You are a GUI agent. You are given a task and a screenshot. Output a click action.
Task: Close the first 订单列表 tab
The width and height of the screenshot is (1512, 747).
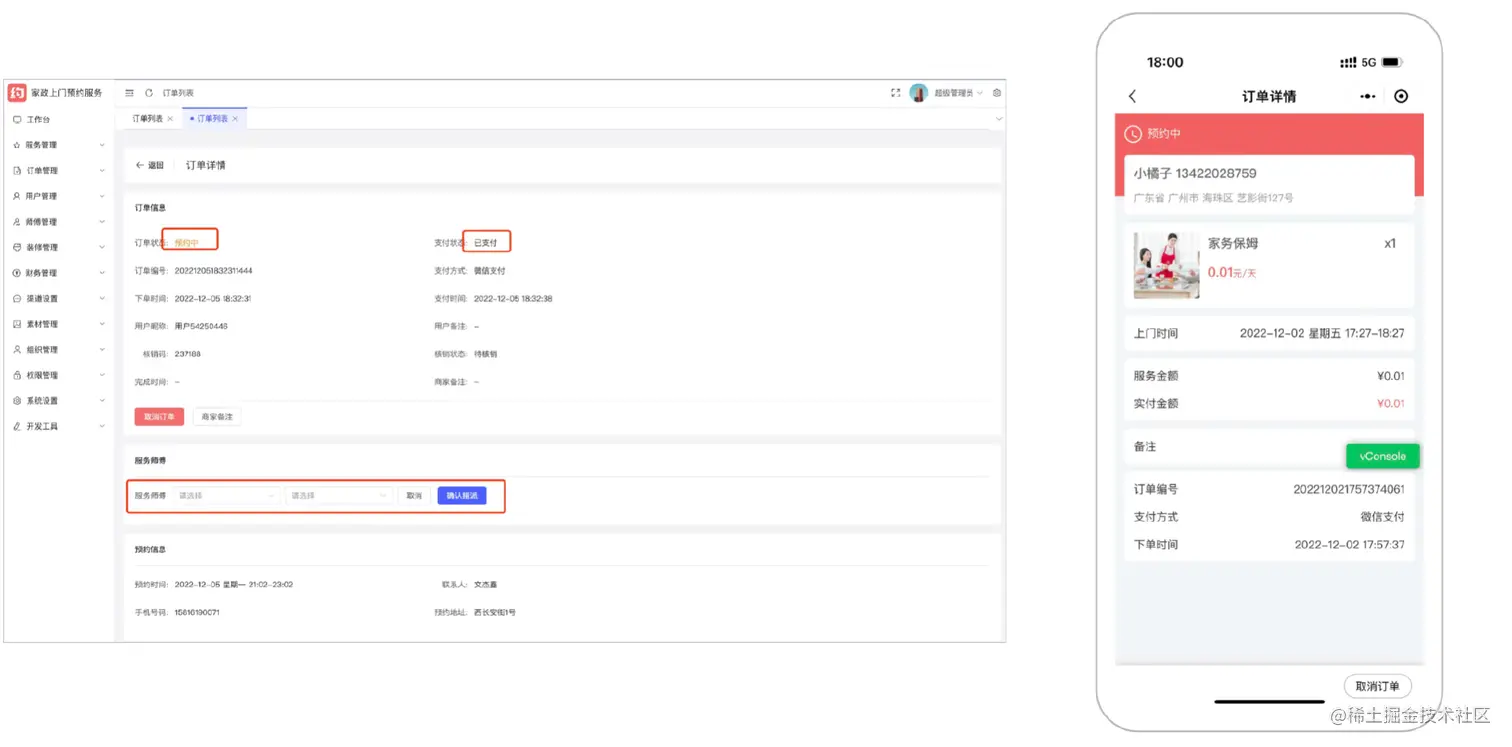pos(170,119)
